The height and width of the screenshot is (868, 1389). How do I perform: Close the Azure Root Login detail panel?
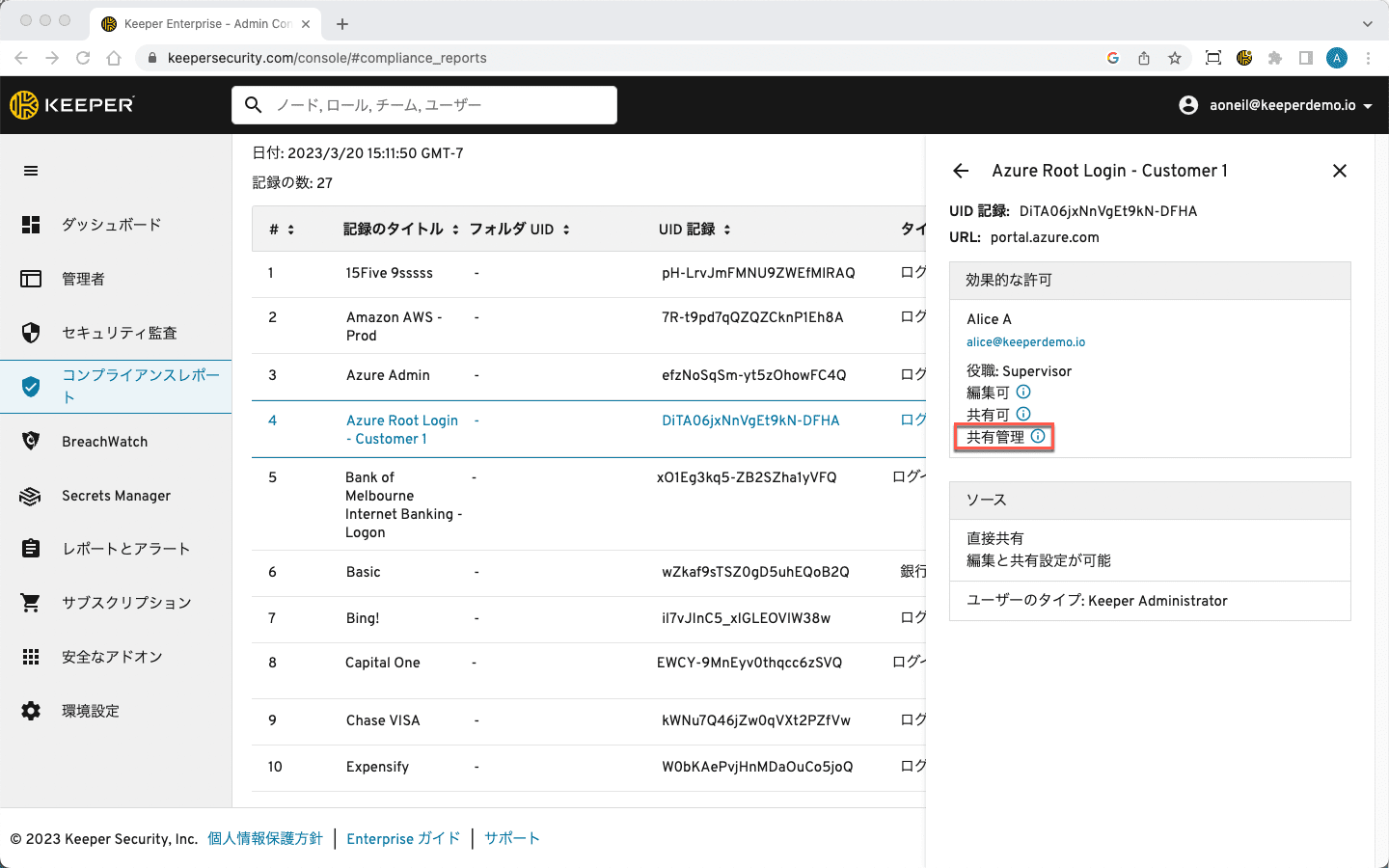coord(1339,171)
